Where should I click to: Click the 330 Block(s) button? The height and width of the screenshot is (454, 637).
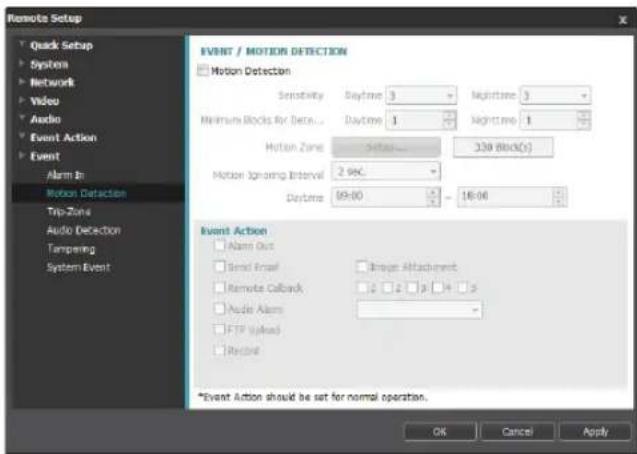pyautogui.click(x=503, y=147)
